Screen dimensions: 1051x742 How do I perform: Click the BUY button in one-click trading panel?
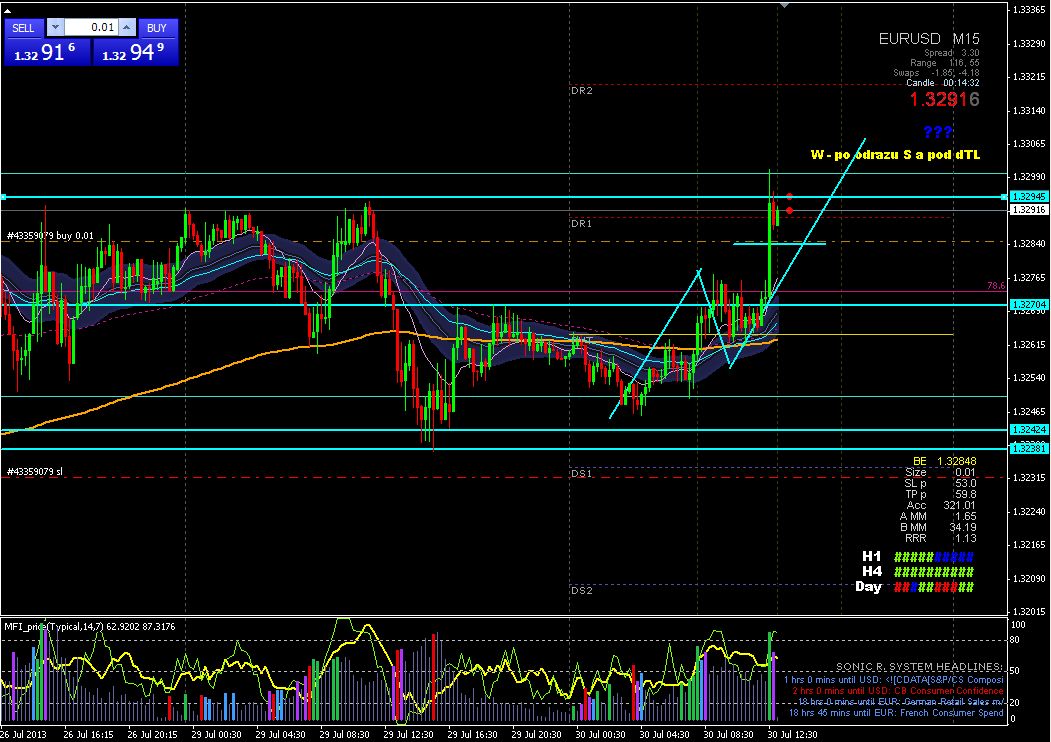pyautogui.click(x=158, y=27)
